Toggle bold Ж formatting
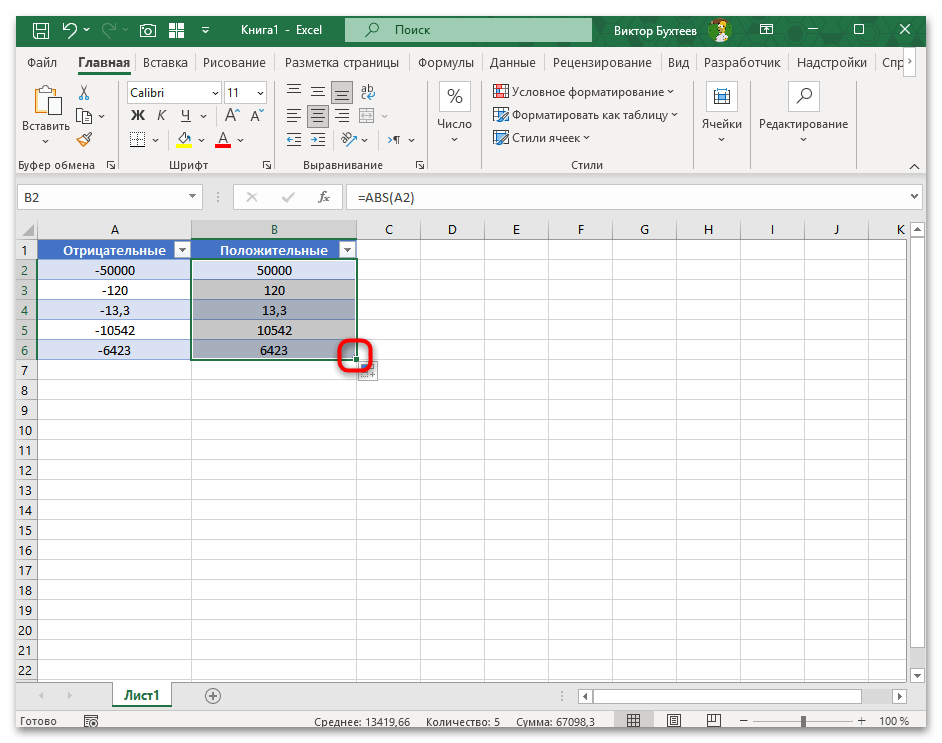 pos(138,116)
